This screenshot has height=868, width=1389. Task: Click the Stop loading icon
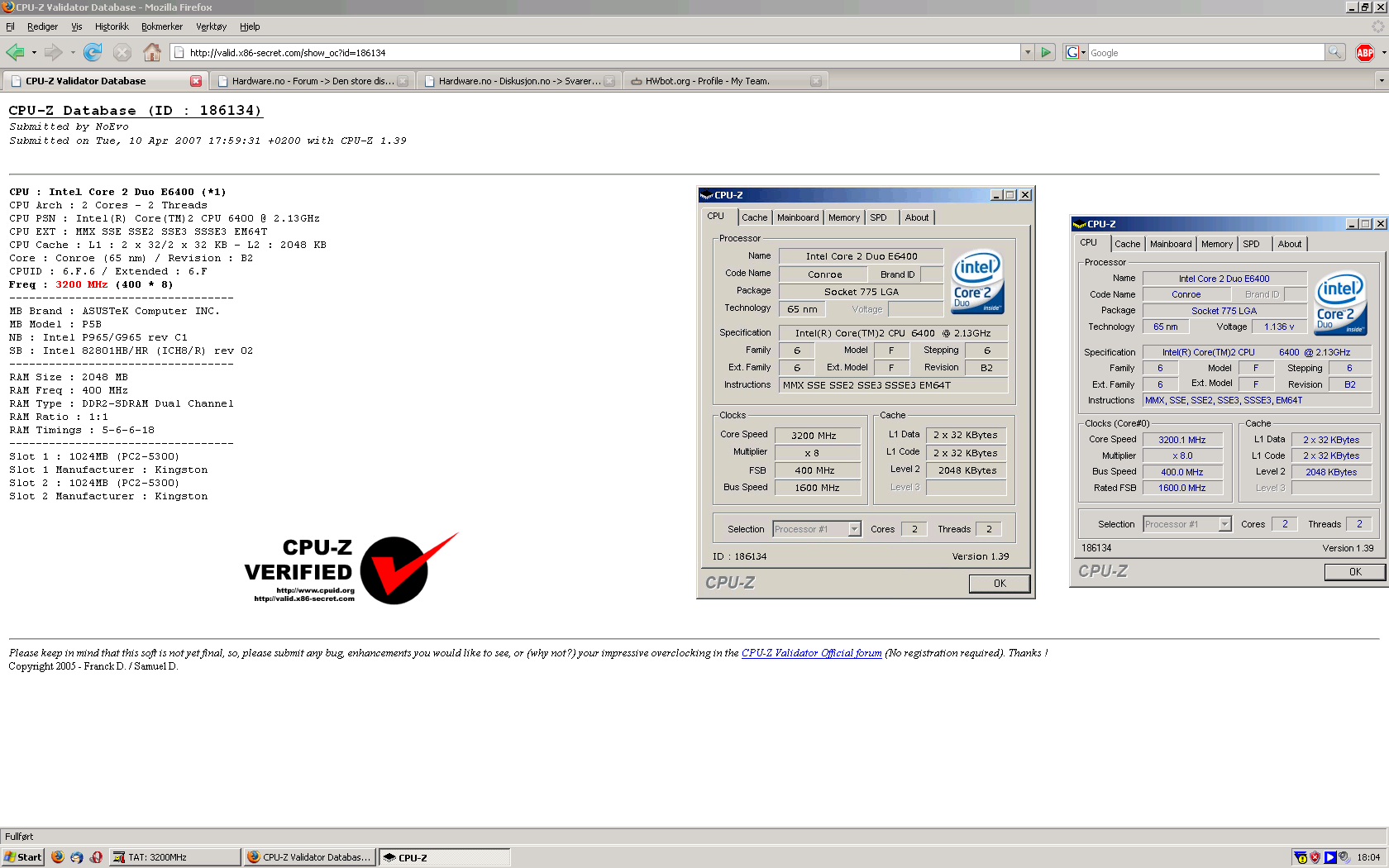coord(122,52)
